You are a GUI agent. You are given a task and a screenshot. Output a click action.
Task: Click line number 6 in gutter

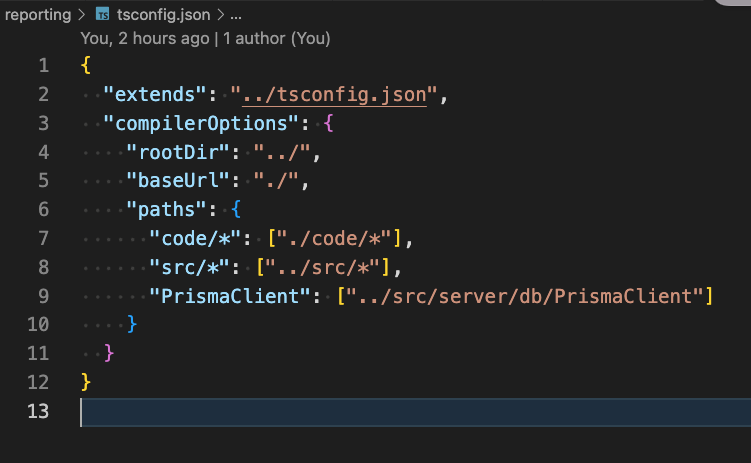coord(44,209)
